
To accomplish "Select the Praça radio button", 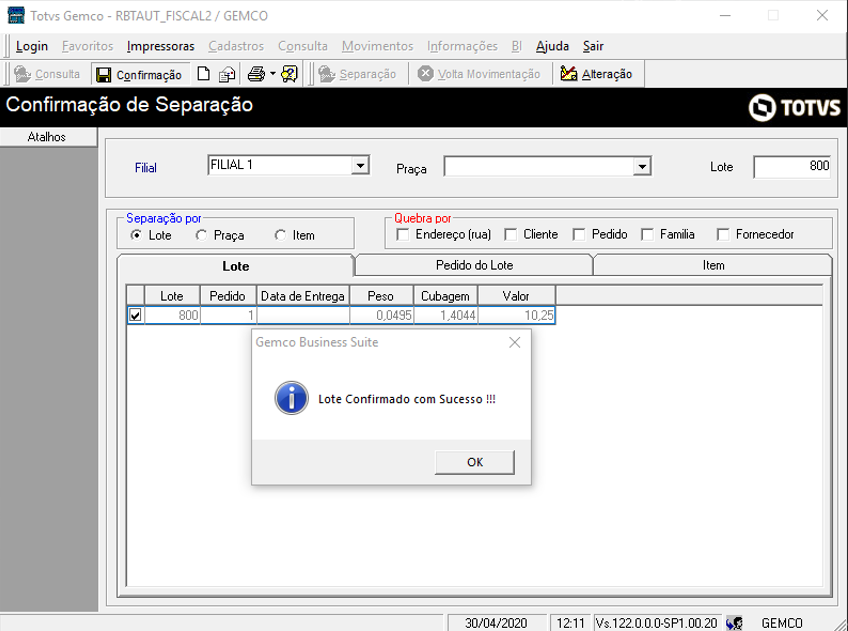I will click(201, 235).
